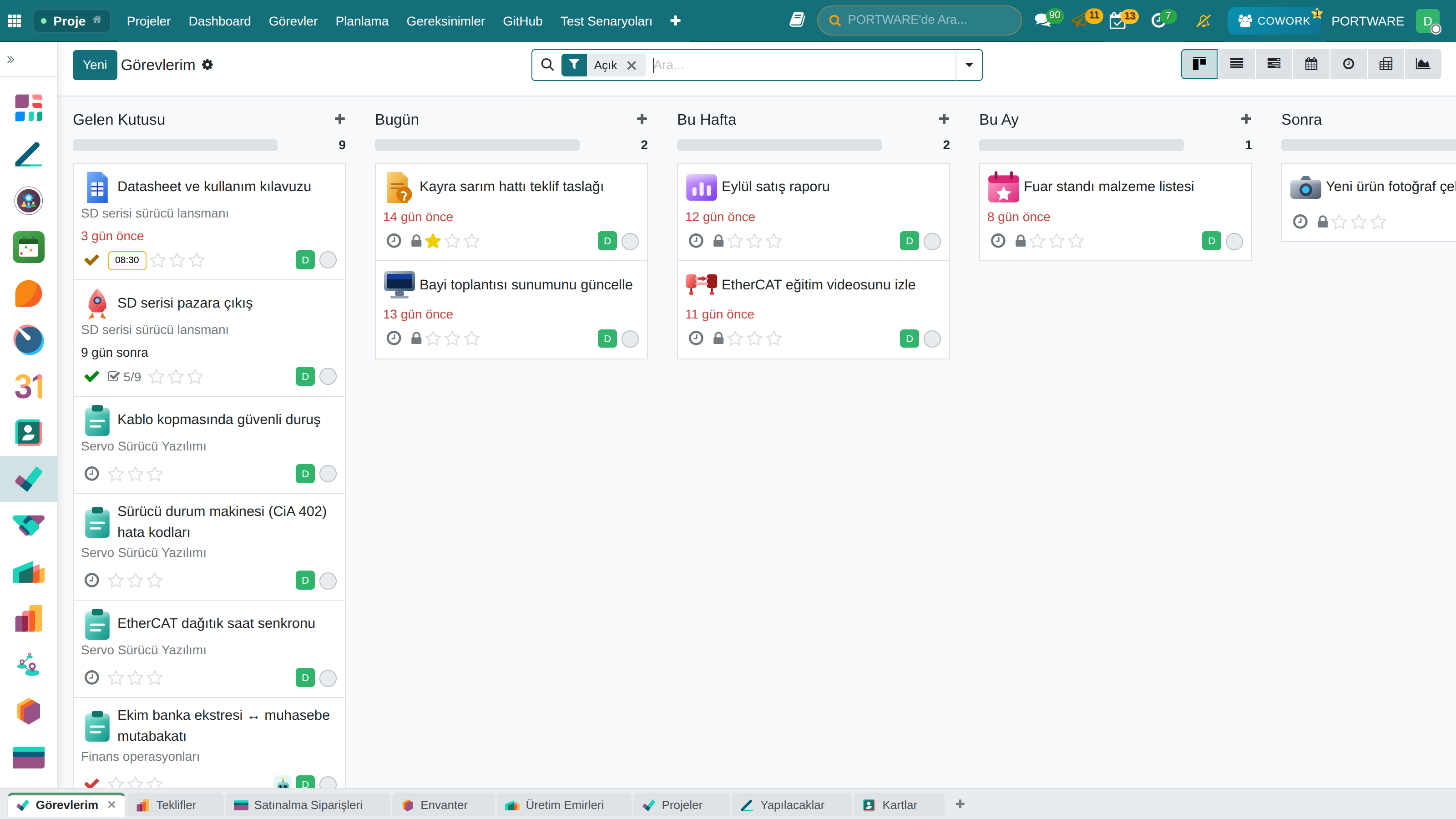Open the pivot table view icon
The height and width of the screenshot is (819, 1456).
point(1385,64)
